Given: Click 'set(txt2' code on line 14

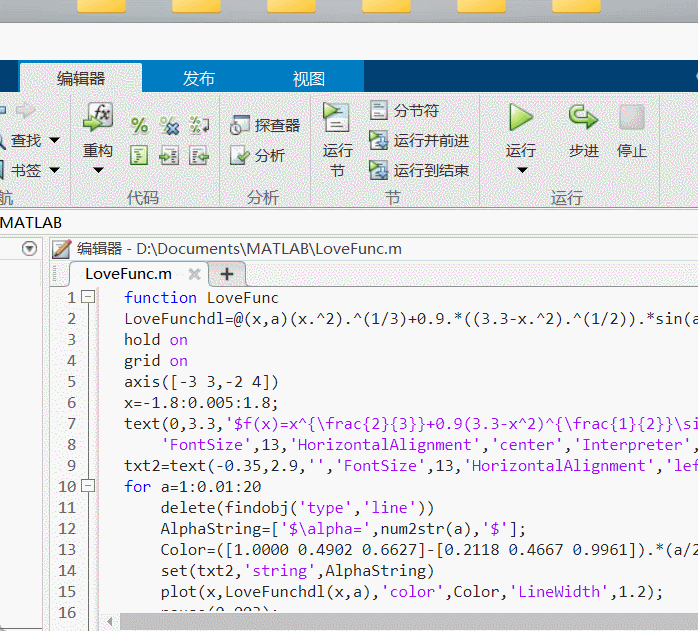Looking at the screenshot, I should [x=202, y=570].
